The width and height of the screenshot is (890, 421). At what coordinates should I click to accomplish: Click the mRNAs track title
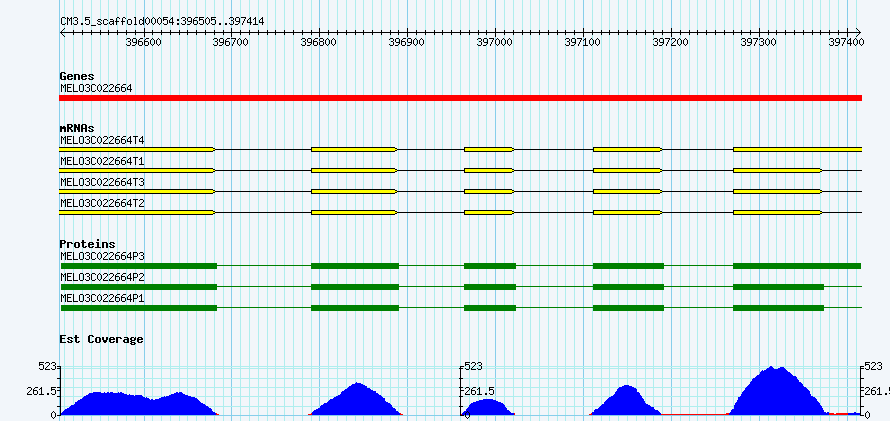[x=77, y=128]
